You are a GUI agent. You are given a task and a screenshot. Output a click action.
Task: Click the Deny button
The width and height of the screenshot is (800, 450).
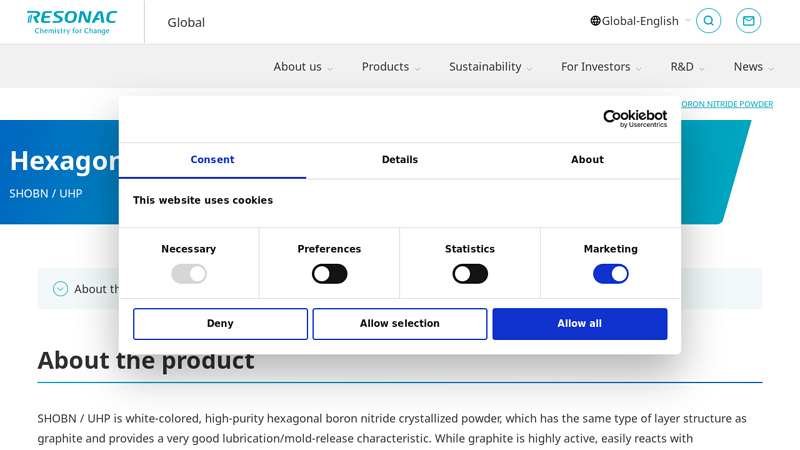(220, 323)
